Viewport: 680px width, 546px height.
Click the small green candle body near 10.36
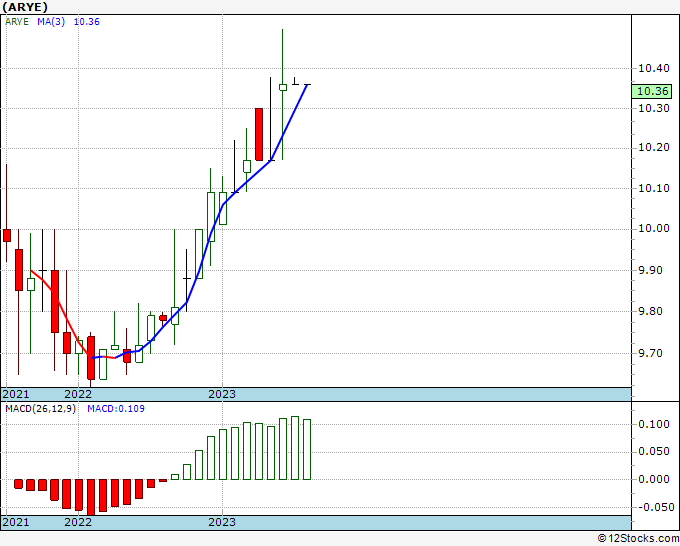tap(283, 87)
